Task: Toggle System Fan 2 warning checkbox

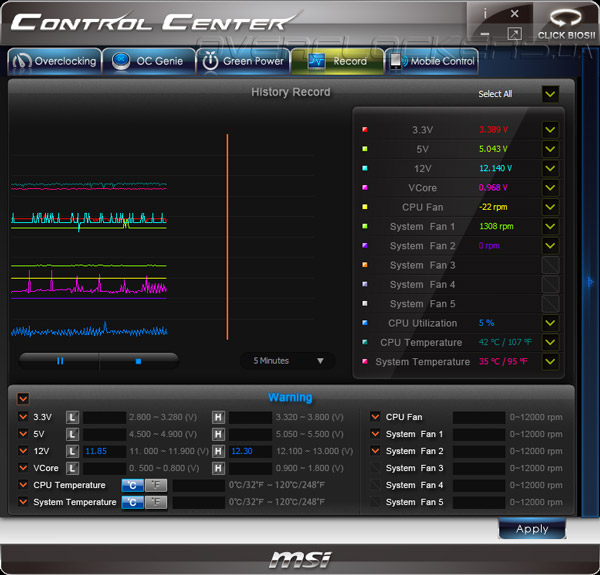Action: (x=375, y=451)
